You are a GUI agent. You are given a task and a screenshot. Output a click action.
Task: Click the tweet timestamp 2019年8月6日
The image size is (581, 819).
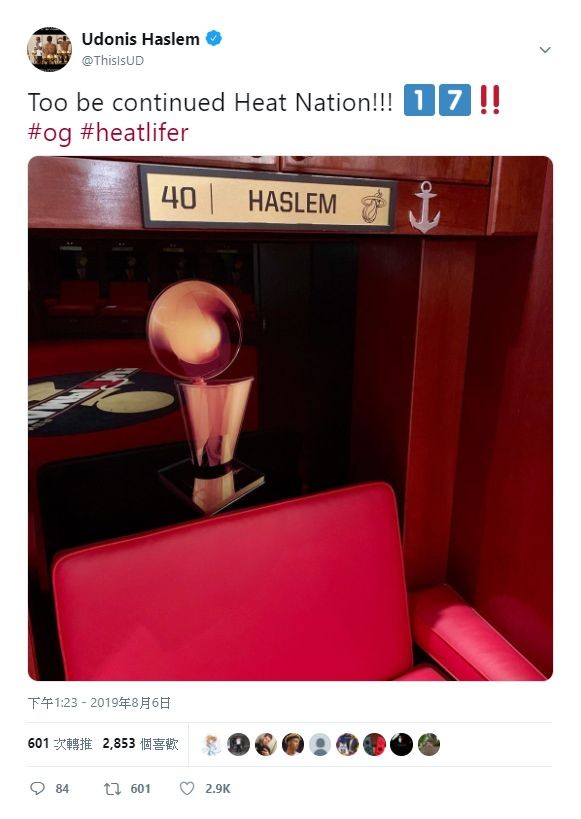pos(99,703)
